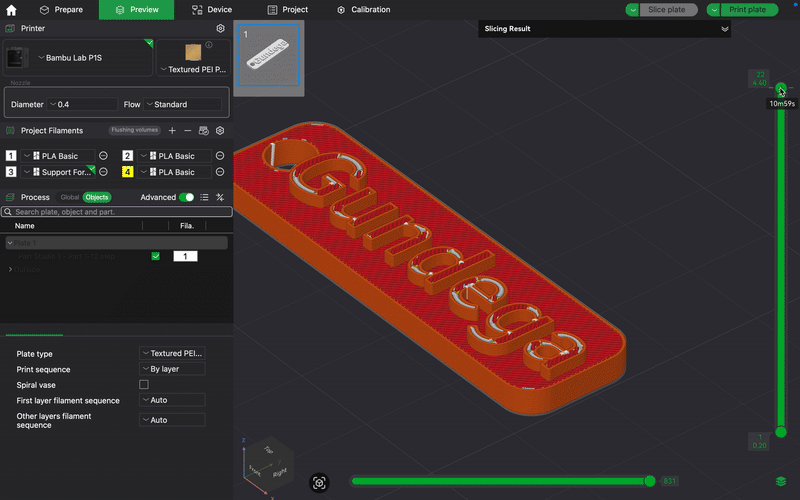This screenshot has height=500, width=800.
Task: Click the Slice plate button
Action: [668, 10]
